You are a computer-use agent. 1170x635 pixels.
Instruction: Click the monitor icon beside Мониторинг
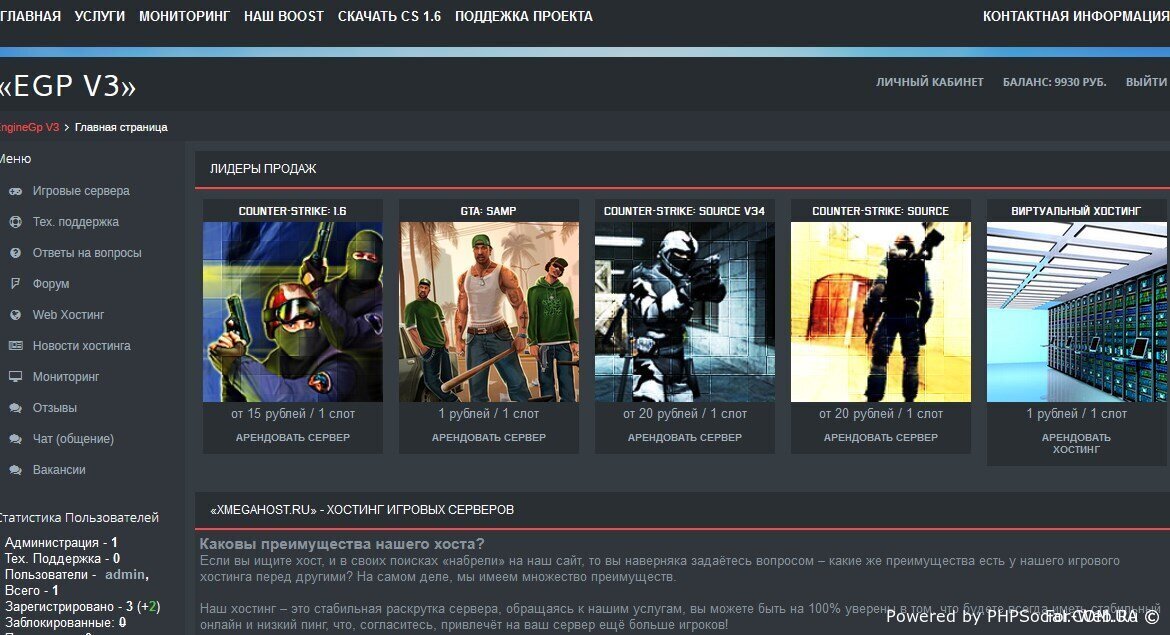[x=15, y=377]
